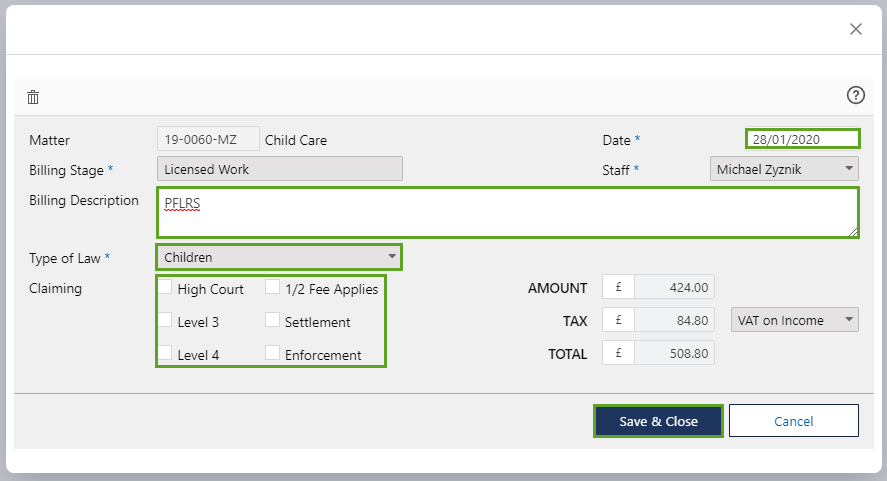Click the trash delete icon
The image size is (887, 481).
[33, 97]
